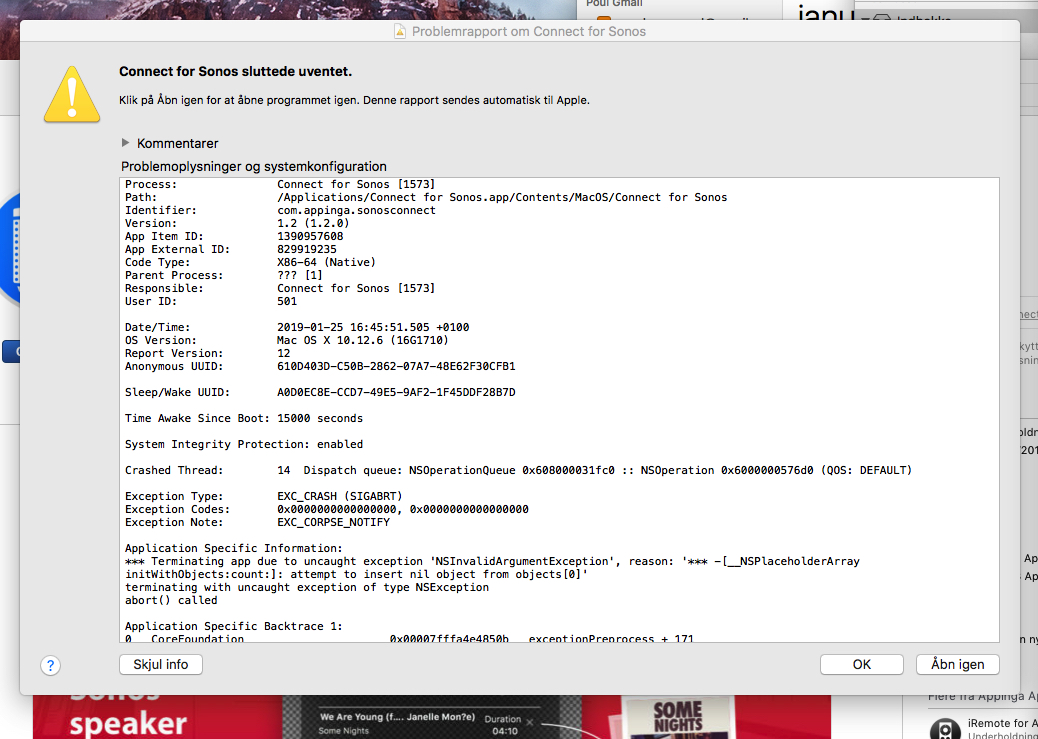Click App Item ID 1390957608
The width and height of the screenshot is (1038, 739).
(x=234, y=236)
